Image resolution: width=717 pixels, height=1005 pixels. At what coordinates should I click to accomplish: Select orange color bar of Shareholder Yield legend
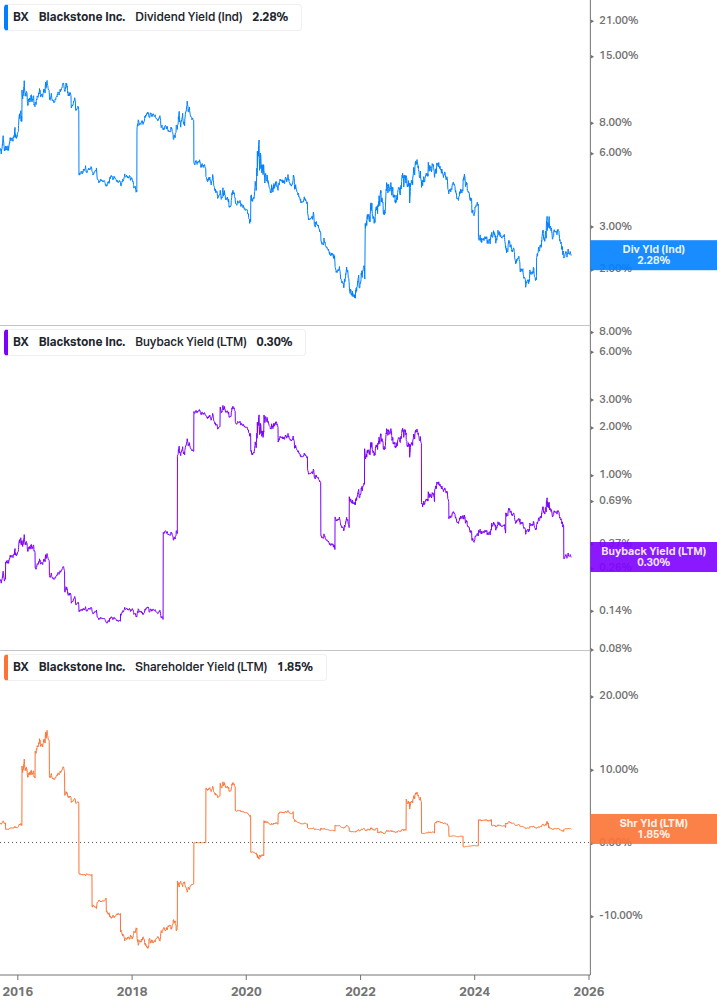6,667
